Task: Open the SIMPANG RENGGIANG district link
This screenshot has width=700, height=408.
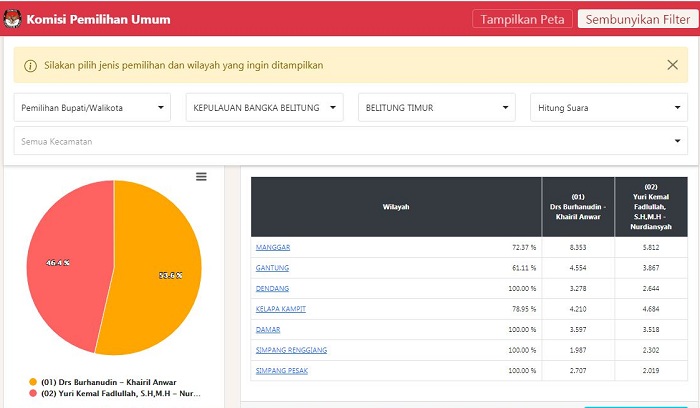Action: click(292, 350)
